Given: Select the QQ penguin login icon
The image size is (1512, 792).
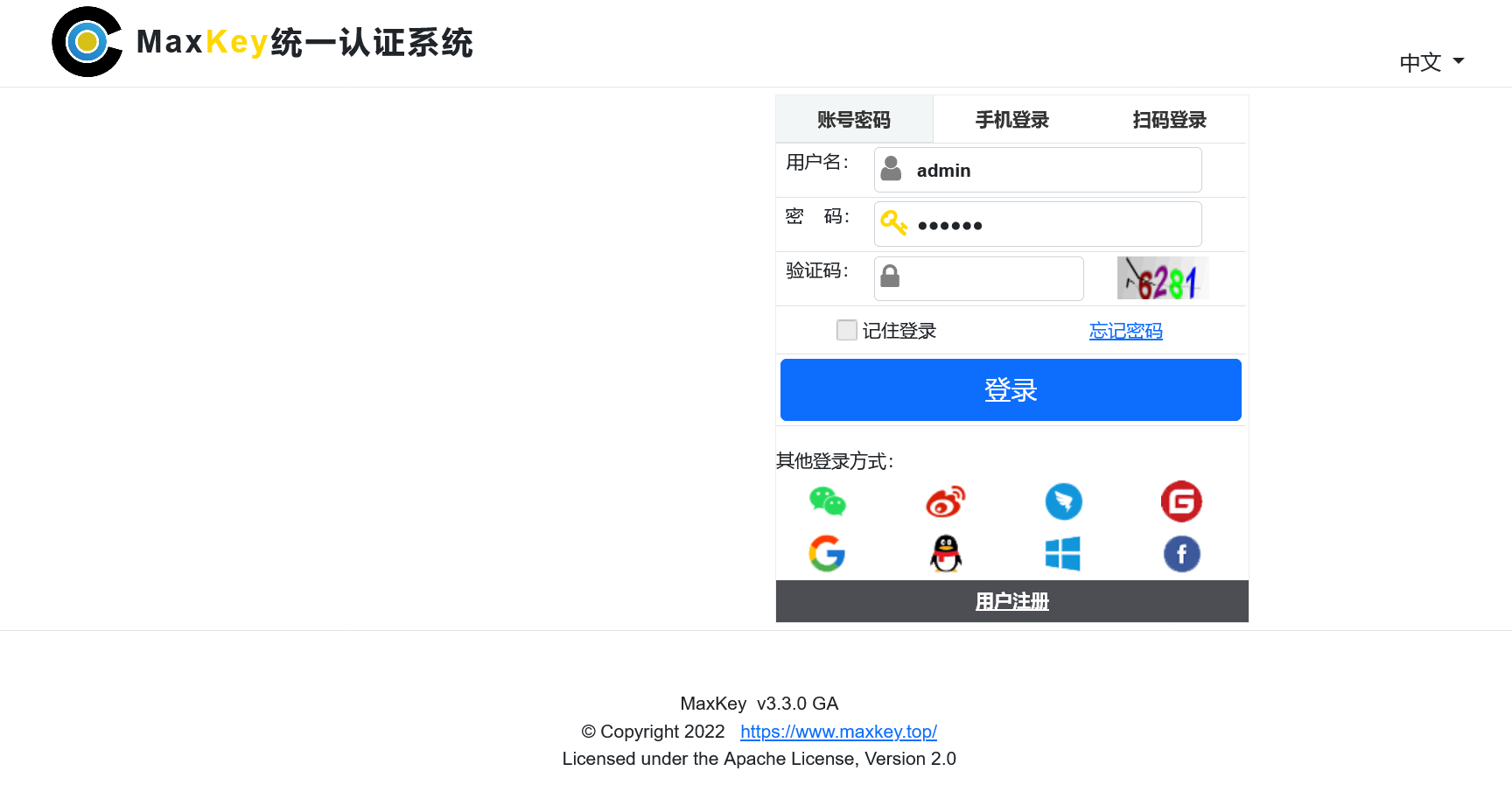Looking at the screenshot, I should [945, 554].
